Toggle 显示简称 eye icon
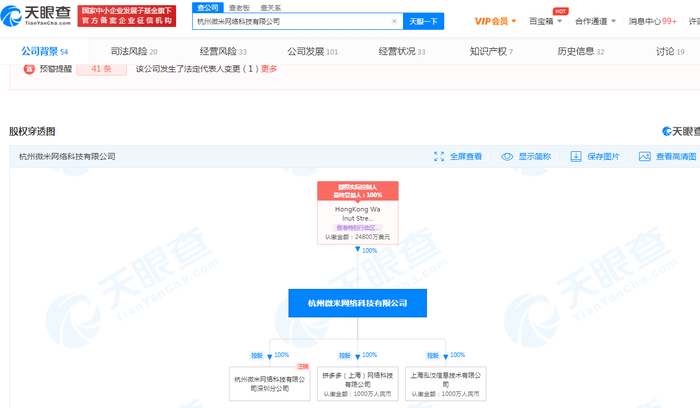Screen dimensions: 700x408 click(507, 156)
